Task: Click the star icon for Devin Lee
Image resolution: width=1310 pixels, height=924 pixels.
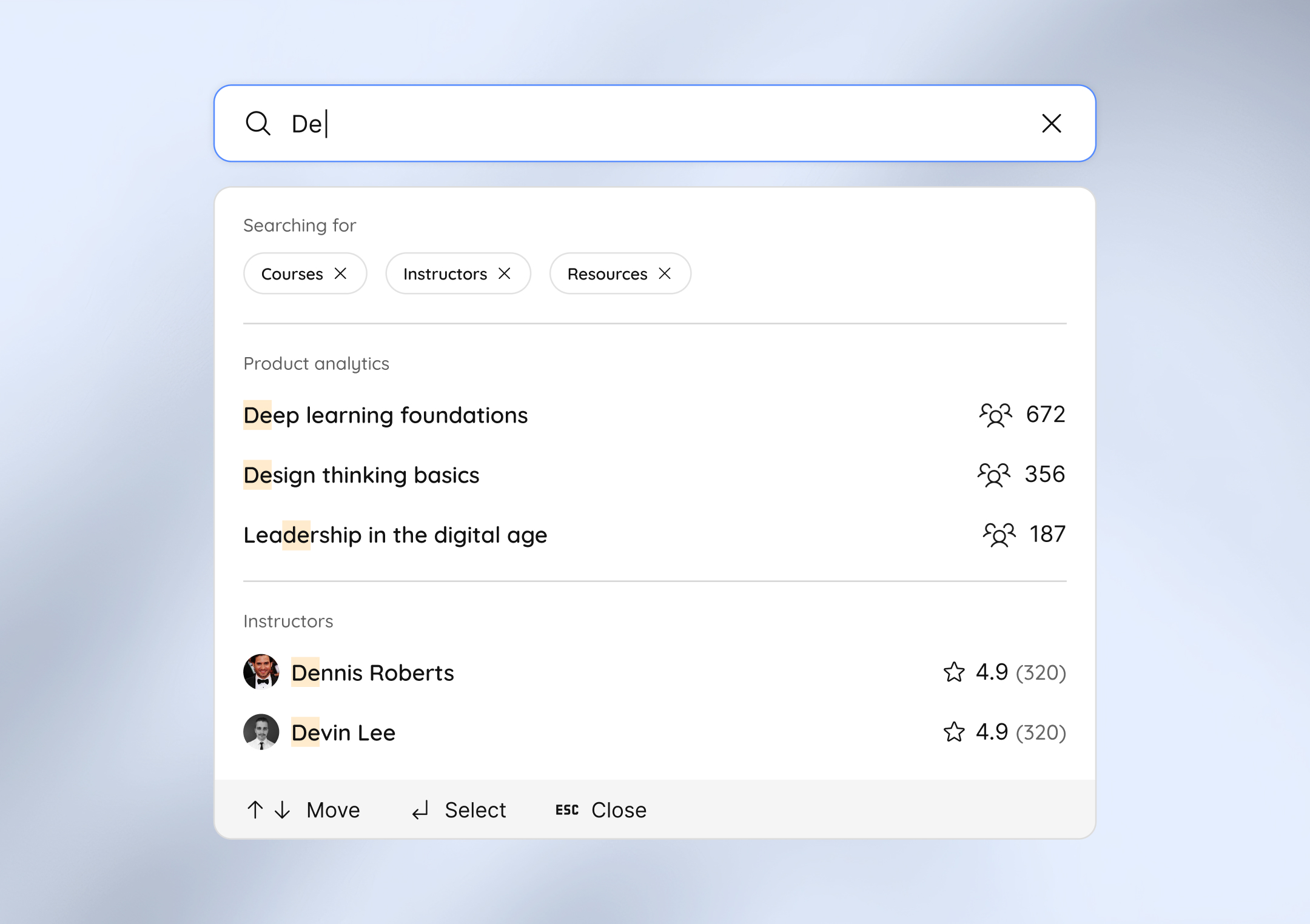Action: pos(954,732)
